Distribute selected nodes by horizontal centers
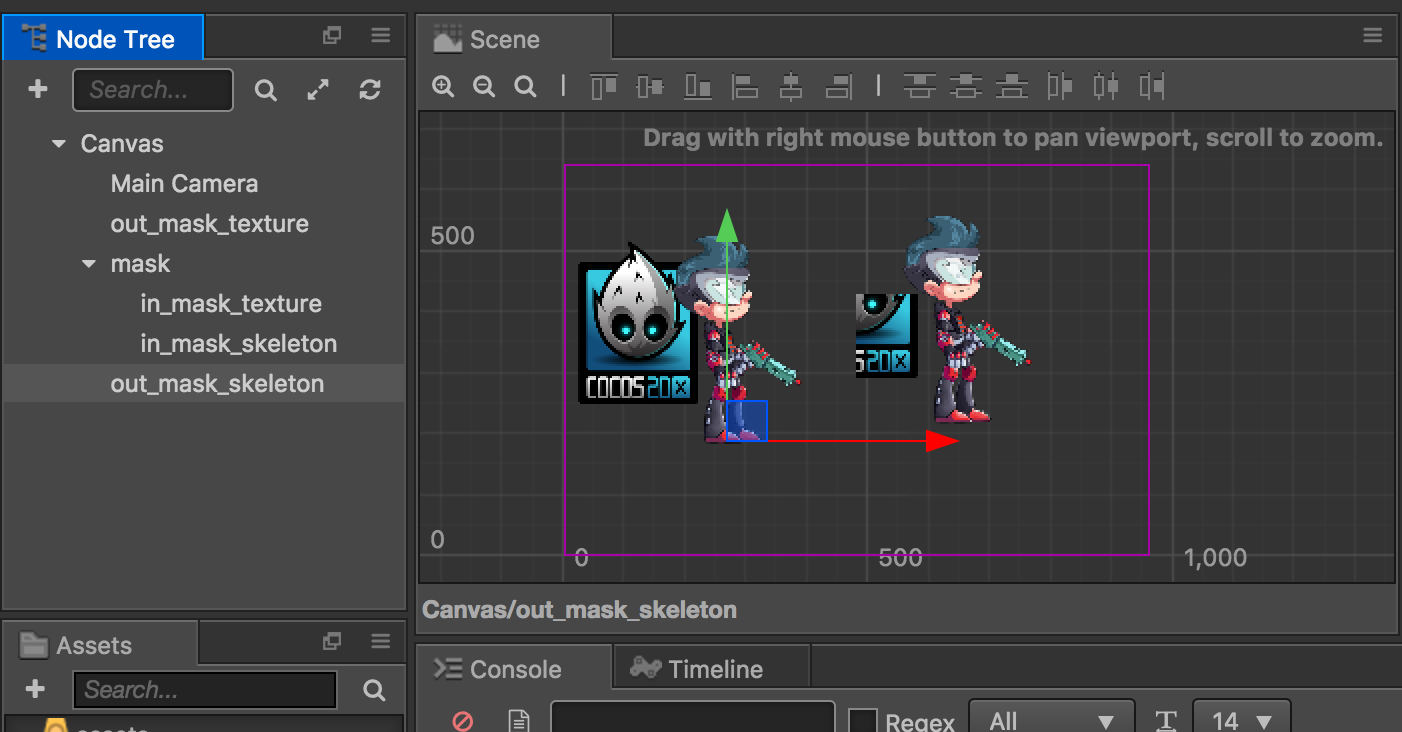The image size is (1402, 732). 1106,87
